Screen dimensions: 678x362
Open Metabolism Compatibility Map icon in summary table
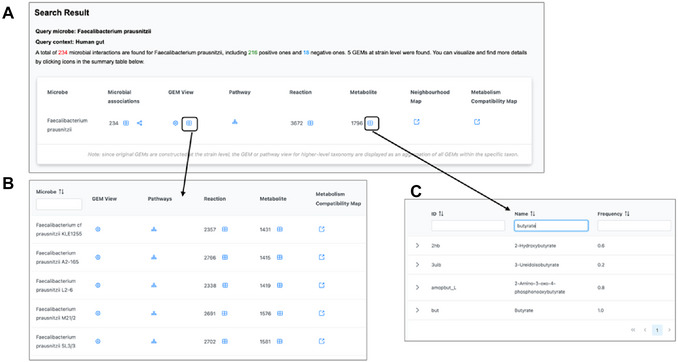pyautogui.click(x=477, y=122)
